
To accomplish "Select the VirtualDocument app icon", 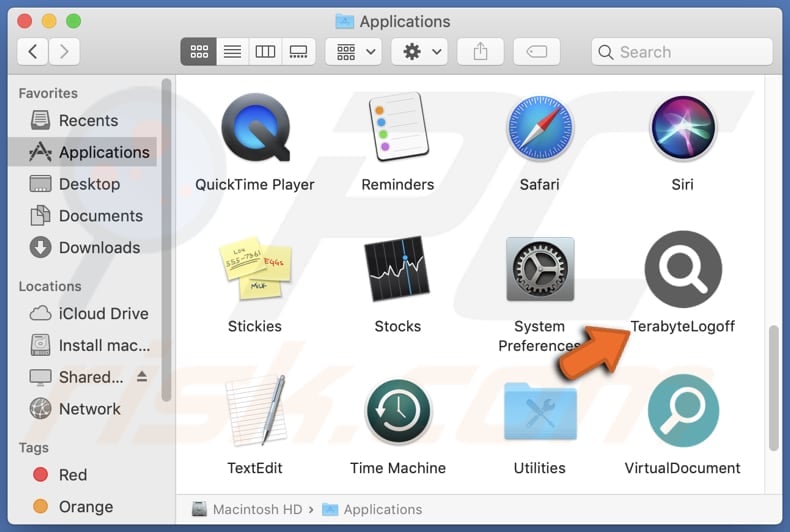I will (683, 411).
